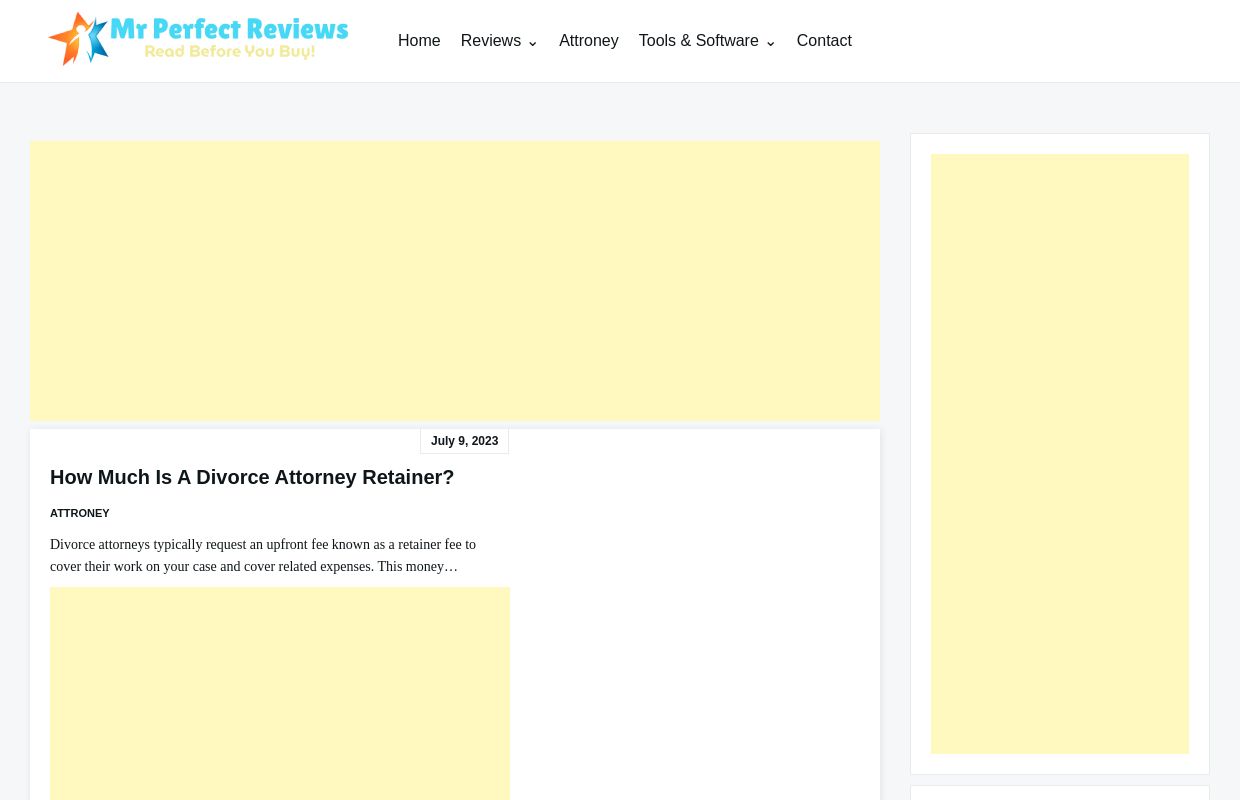Click the 'Read Before You Buy' tagline

click(231, 51)
